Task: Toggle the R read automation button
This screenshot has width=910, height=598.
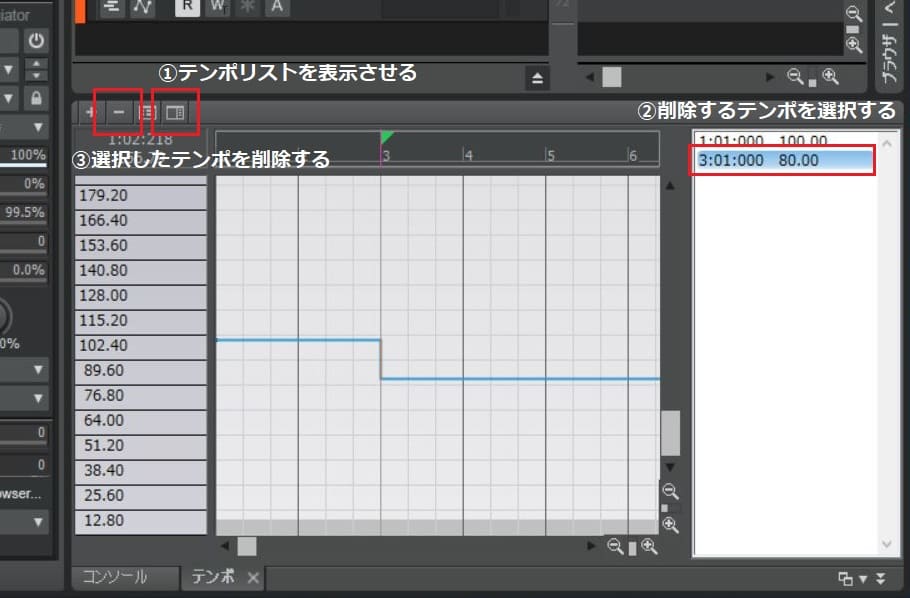Action: [187, 6]
